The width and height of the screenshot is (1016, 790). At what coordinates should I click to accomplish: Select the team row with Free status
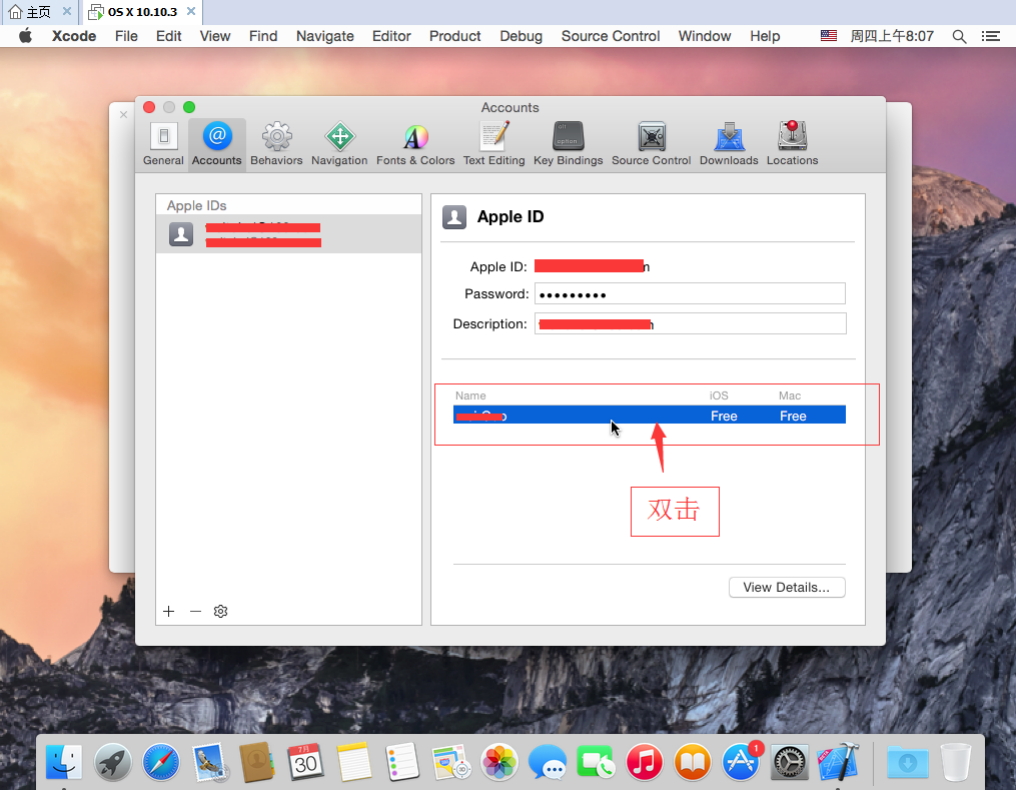pyautogui.click(x=649, y=415)
